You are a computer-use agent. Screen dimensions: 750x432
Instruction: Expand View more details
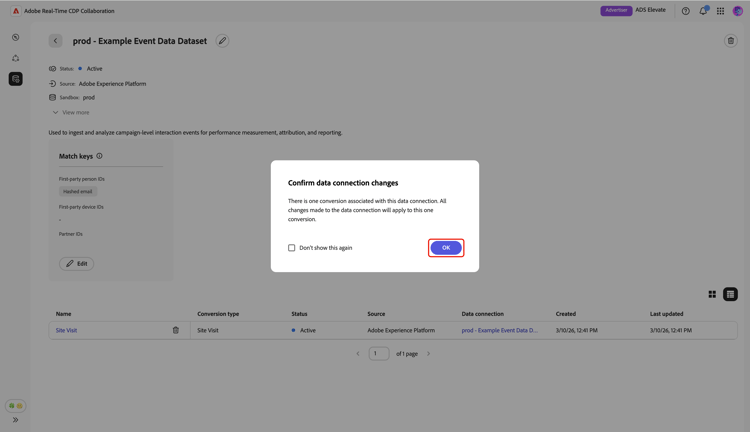[71, 112]
